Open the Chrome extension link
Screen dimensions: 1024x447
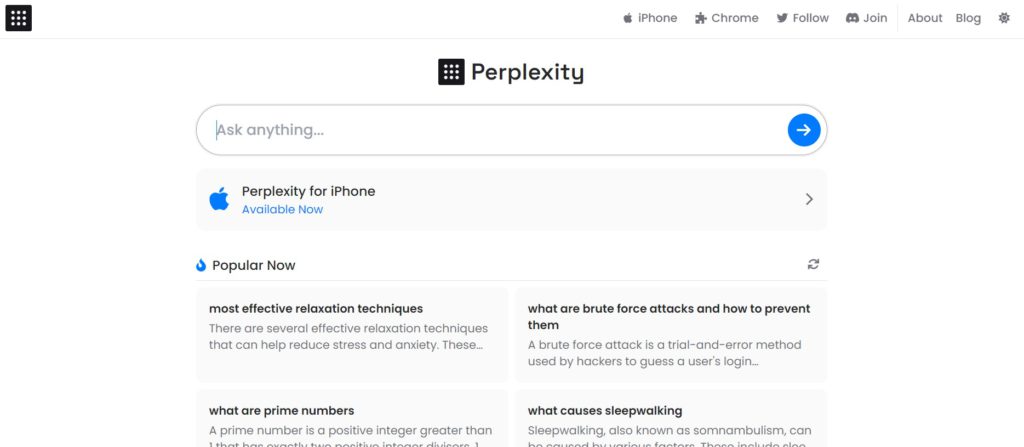727,18
